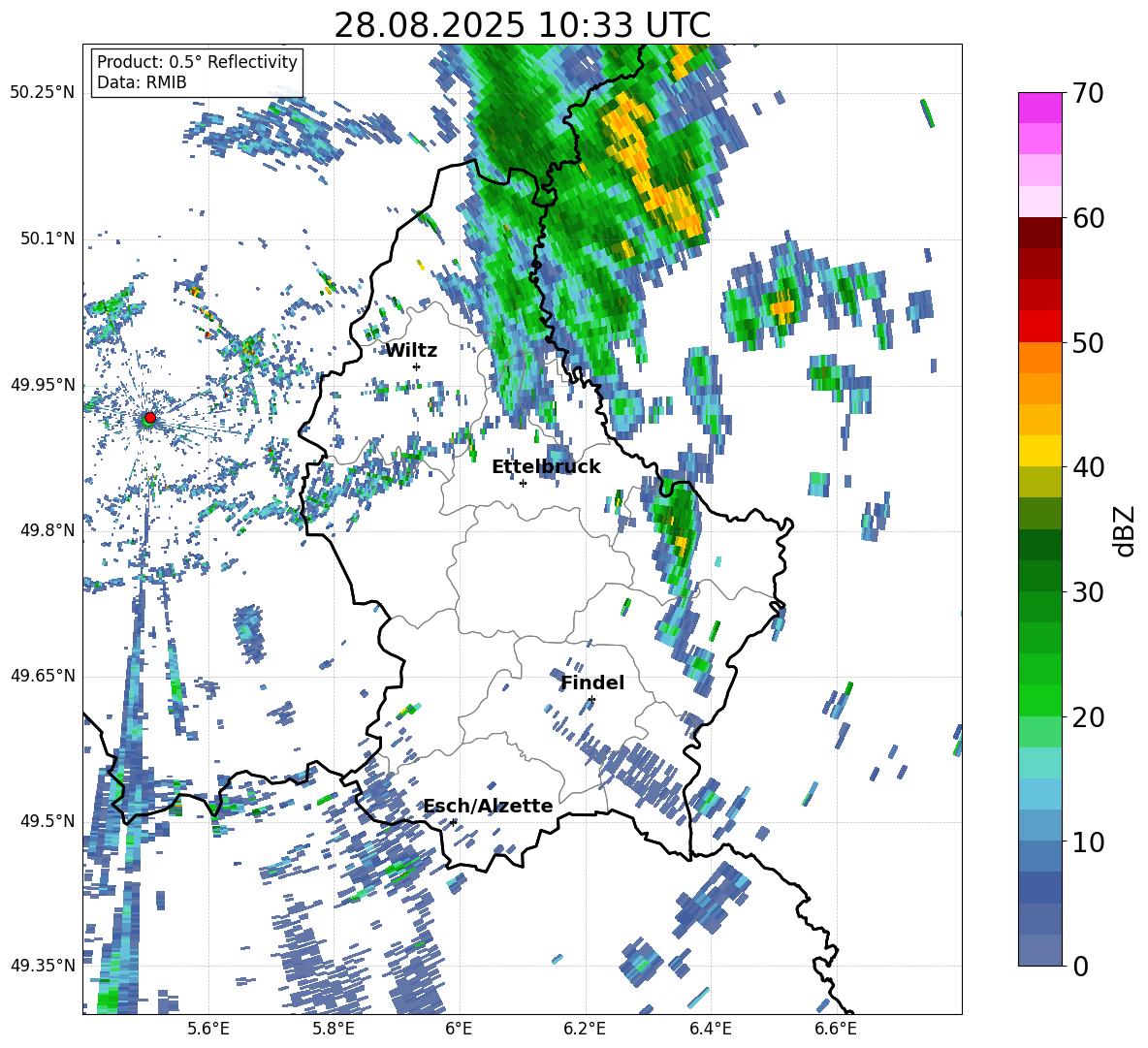Click the 10 value on the colorbar

coord(1089,842)
